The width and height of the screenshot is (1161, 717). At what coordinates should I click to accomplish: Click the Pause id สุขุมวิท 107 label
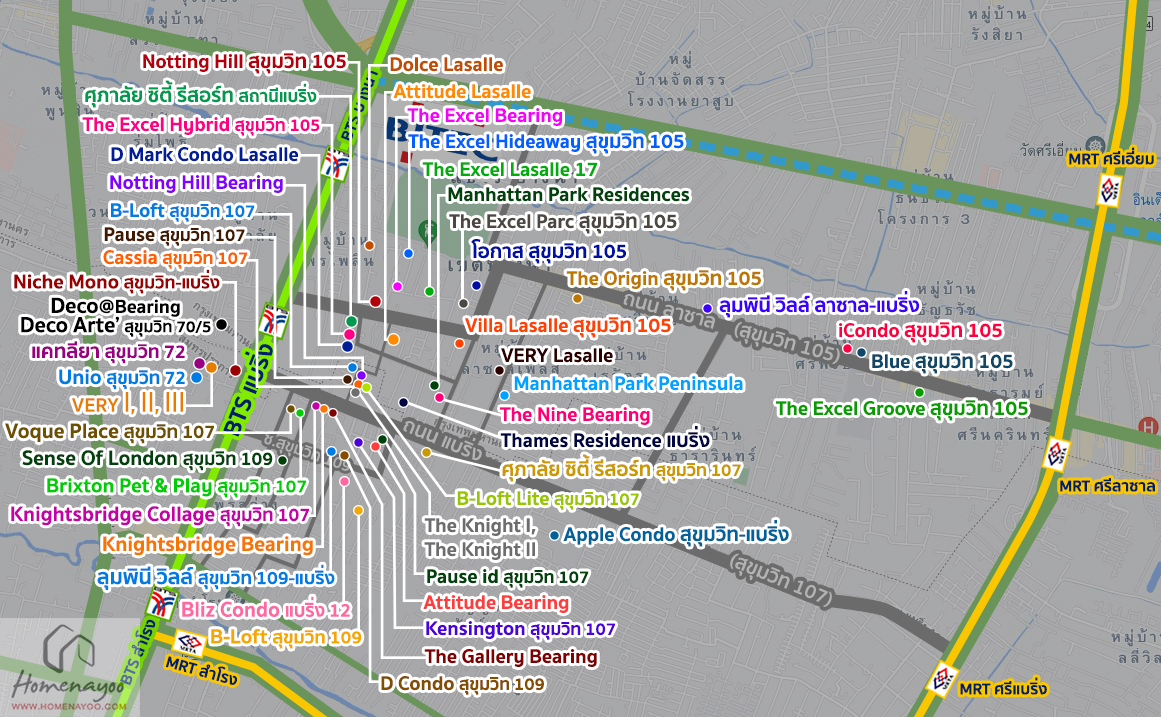pyautogui.click(x=507, y=576)
